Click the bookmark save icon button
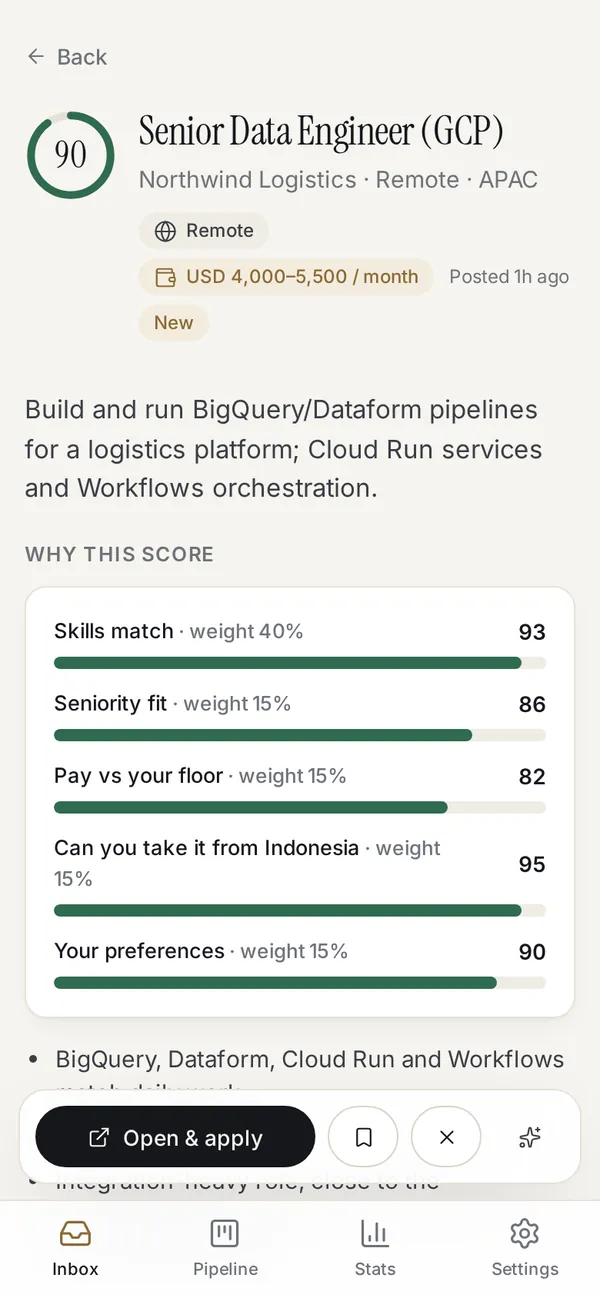The width and height of the screenshot is (600, 1298). click(364, 1137)
